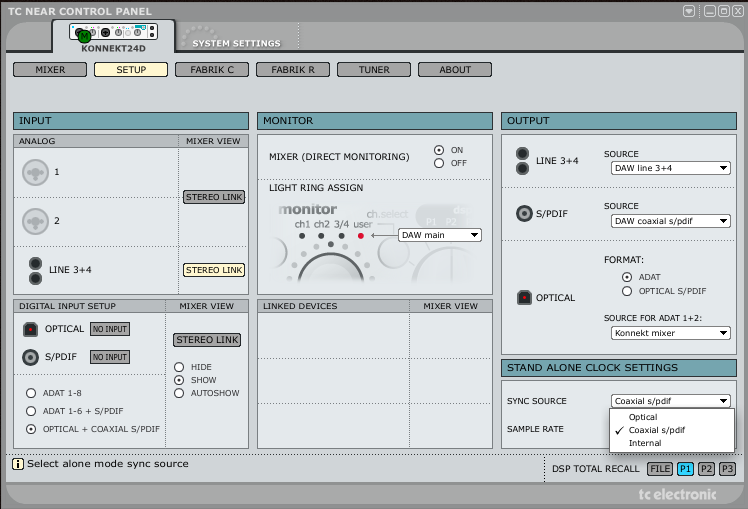Click the Sync Source Coaxial s/pdif dropdown
This screenshot has width=748, height=509.
671,401
